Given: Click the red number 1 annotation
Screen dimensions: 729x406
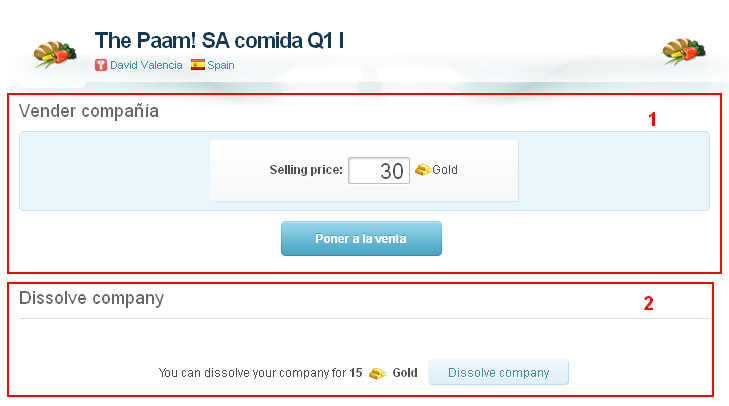Looking at the screenshot, I should [652, 119].
